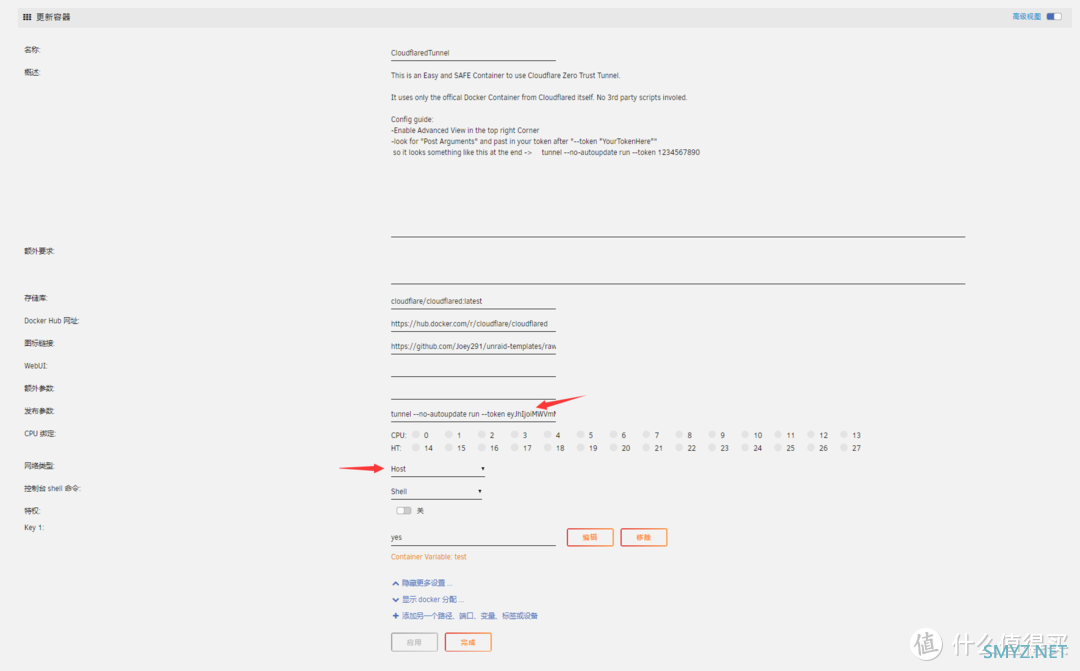Click the overview description text area
Viewport: 1080px width, 671px height.
pos(678,152)
